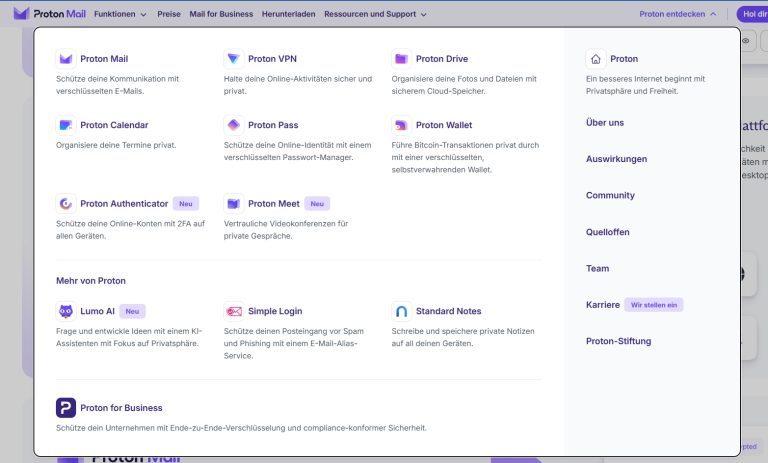Select the Proton Pass title

pos(273,125)
